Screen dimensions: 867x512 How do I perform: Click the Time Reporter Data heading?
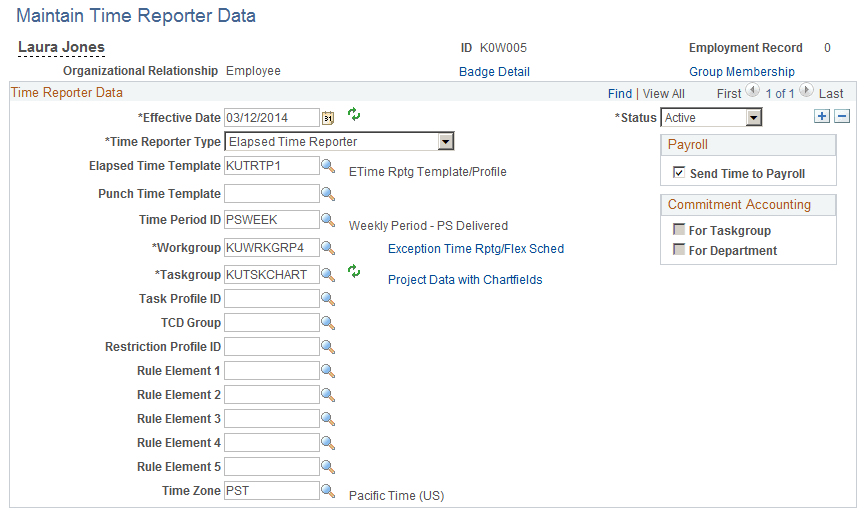click(x=66, y=93)
